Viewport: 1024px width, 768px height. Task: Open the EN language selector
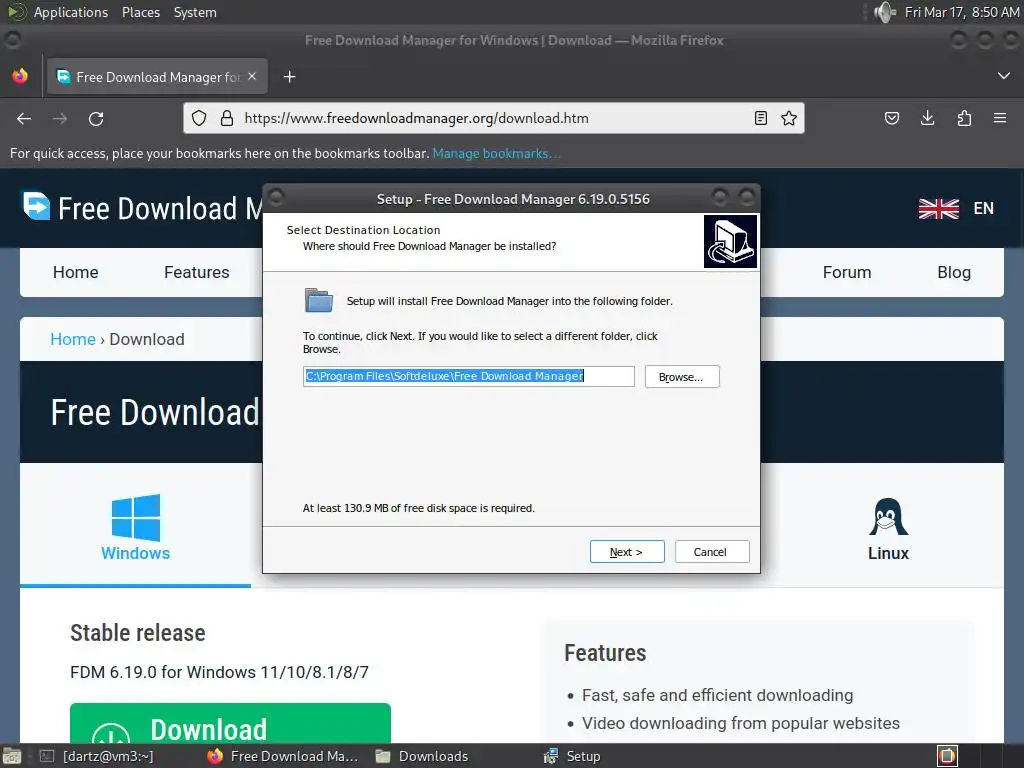coord(984,208)
